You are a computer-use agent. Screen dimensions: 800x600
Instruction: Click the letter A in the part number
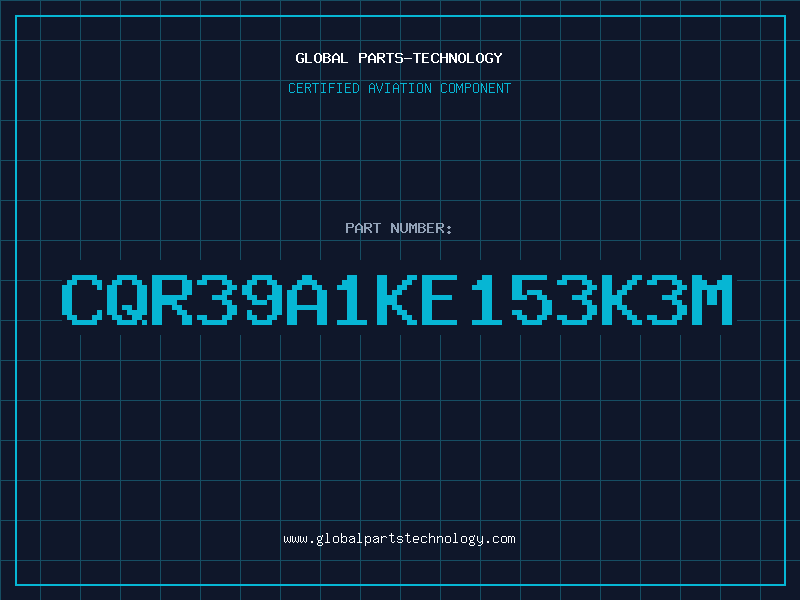[307, 299]
